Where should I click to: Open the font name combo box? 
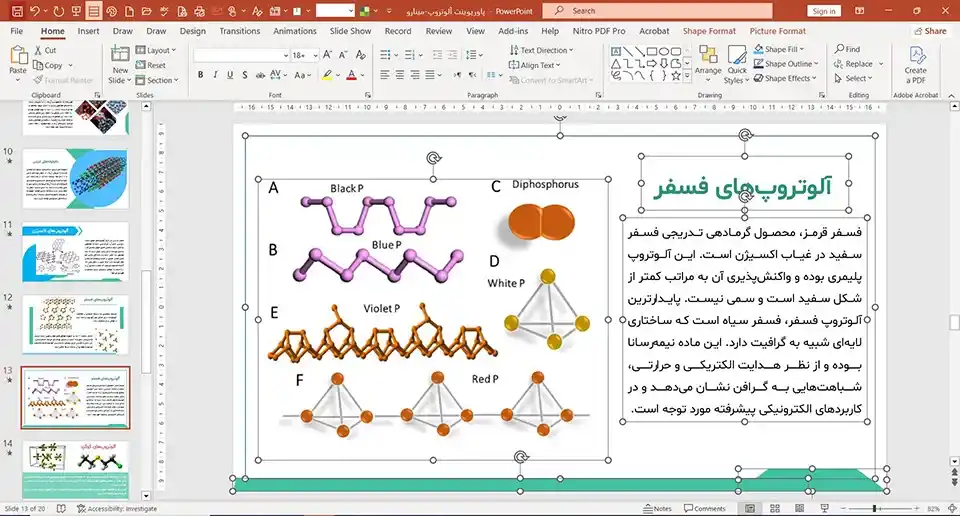(x=241, y=55)
